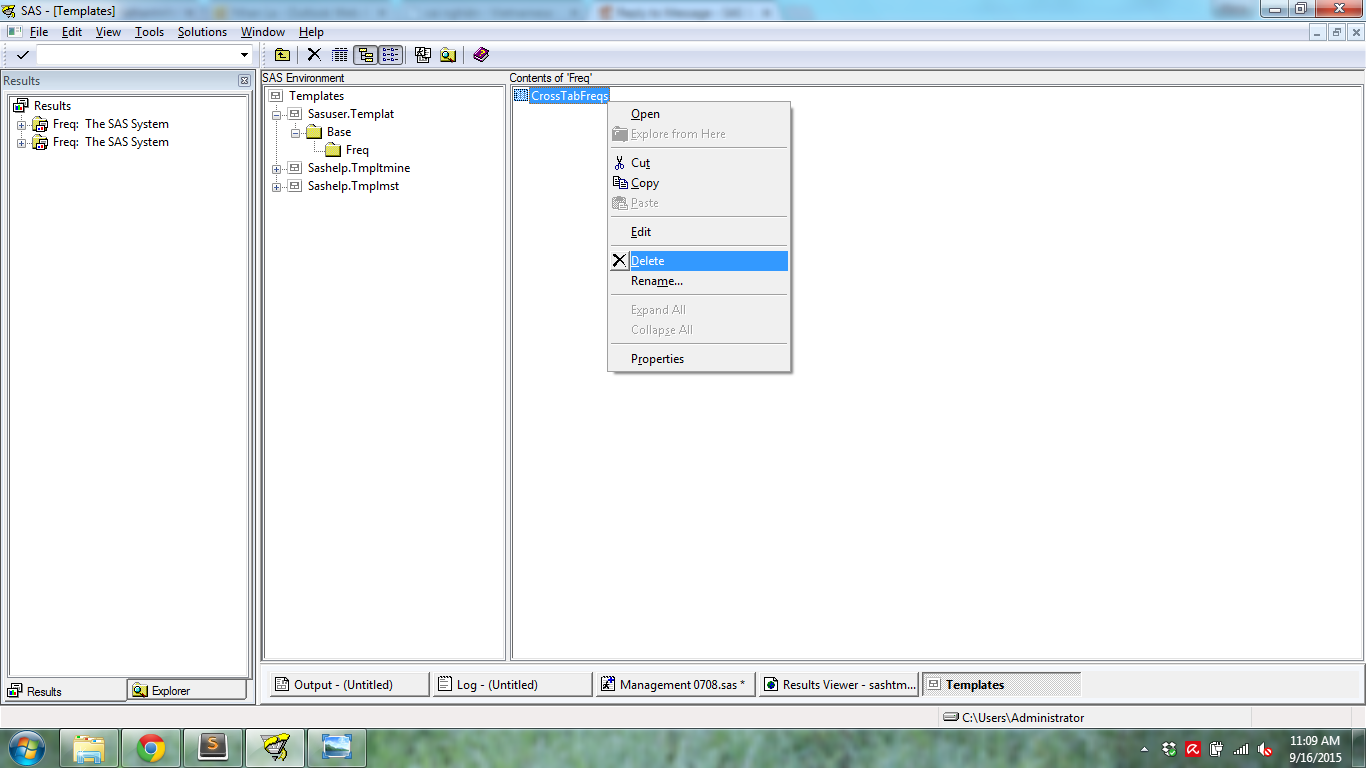Collapse the Sasuser.Templat tree node

click(x=277, y=113)
